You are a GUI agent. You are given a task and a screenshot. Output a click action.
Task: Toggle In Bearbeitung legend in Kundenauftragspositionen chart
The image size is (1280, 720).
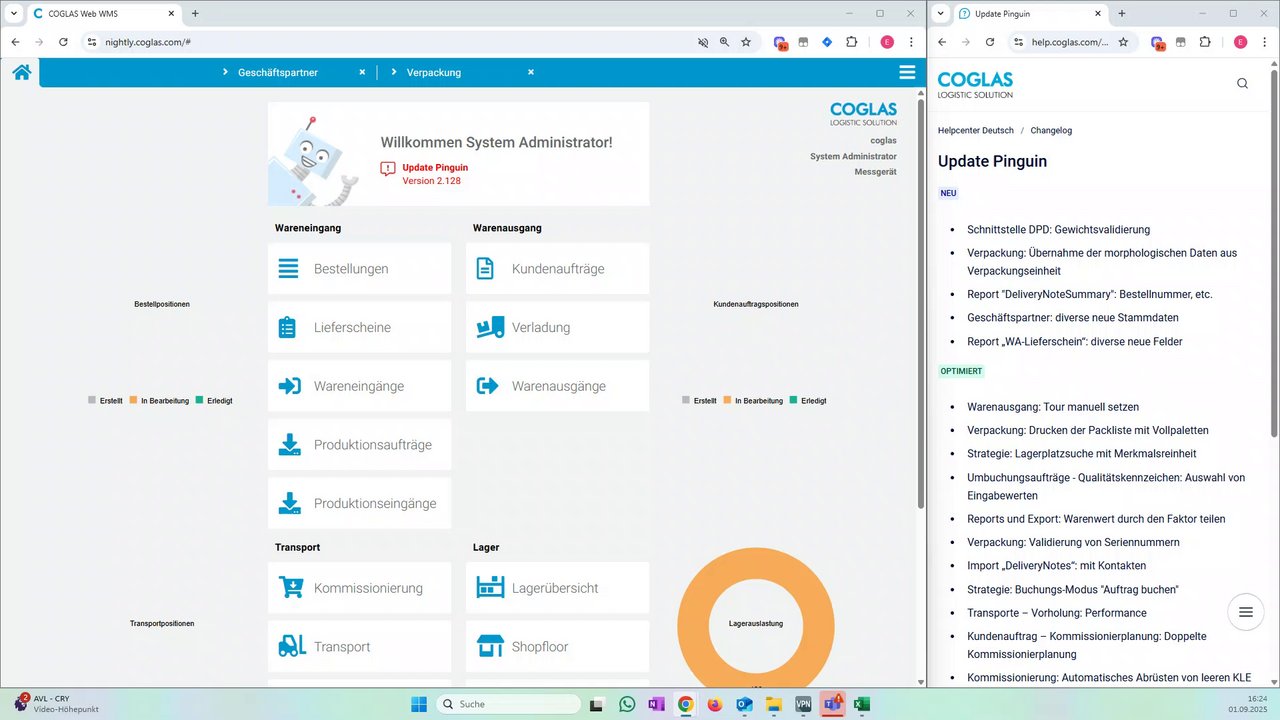tap(753, 400)
